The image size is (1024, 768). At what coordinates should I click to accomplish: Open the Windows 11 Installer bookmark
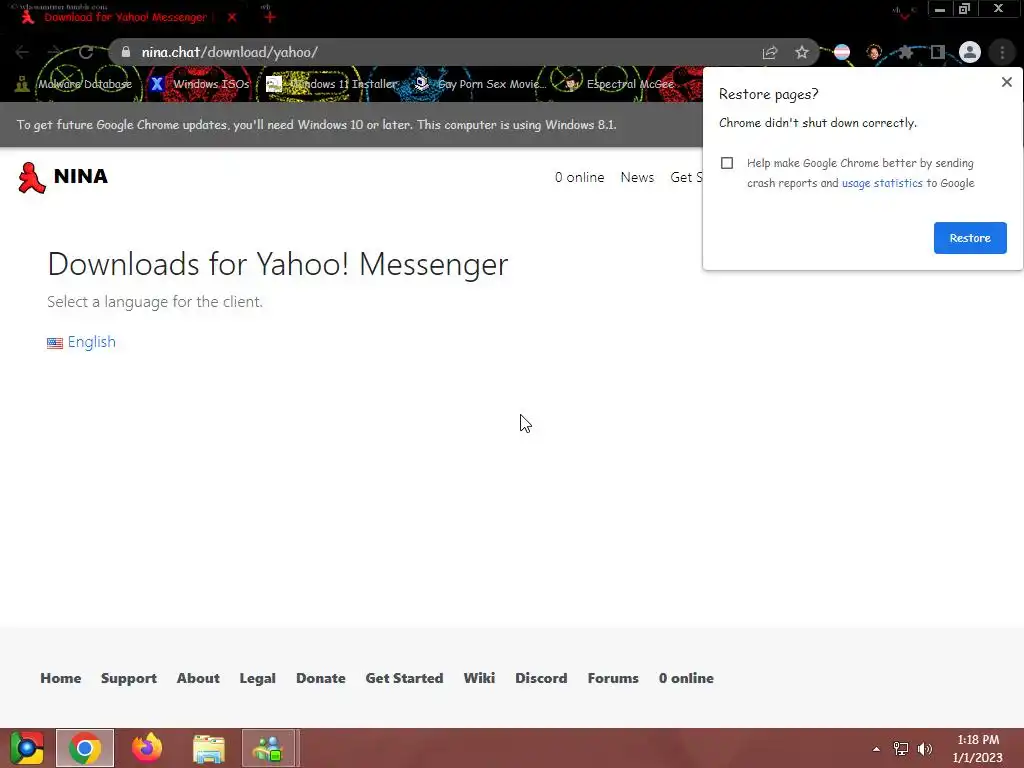332,84
